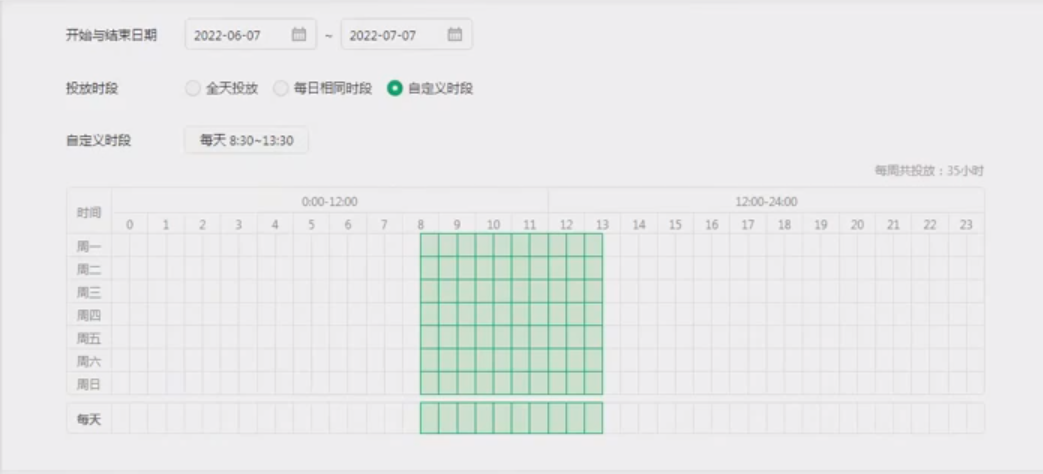Viewport: 1043px width, 474px height.
Task: Click the 时间 header cell
Action: point(89,212)
